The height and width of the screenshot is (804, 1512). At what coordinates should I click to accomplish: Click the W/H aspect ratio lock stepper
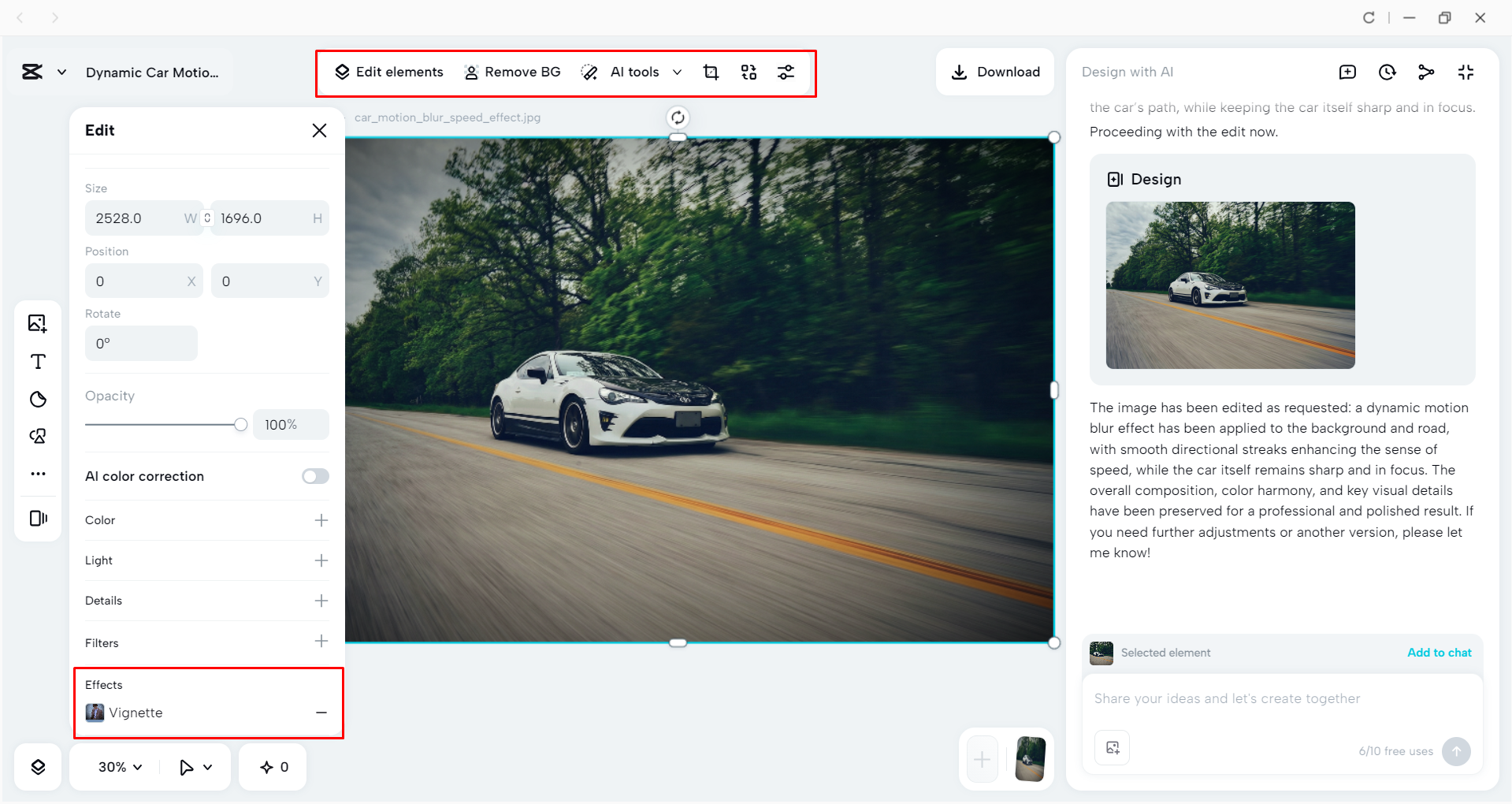206,218
